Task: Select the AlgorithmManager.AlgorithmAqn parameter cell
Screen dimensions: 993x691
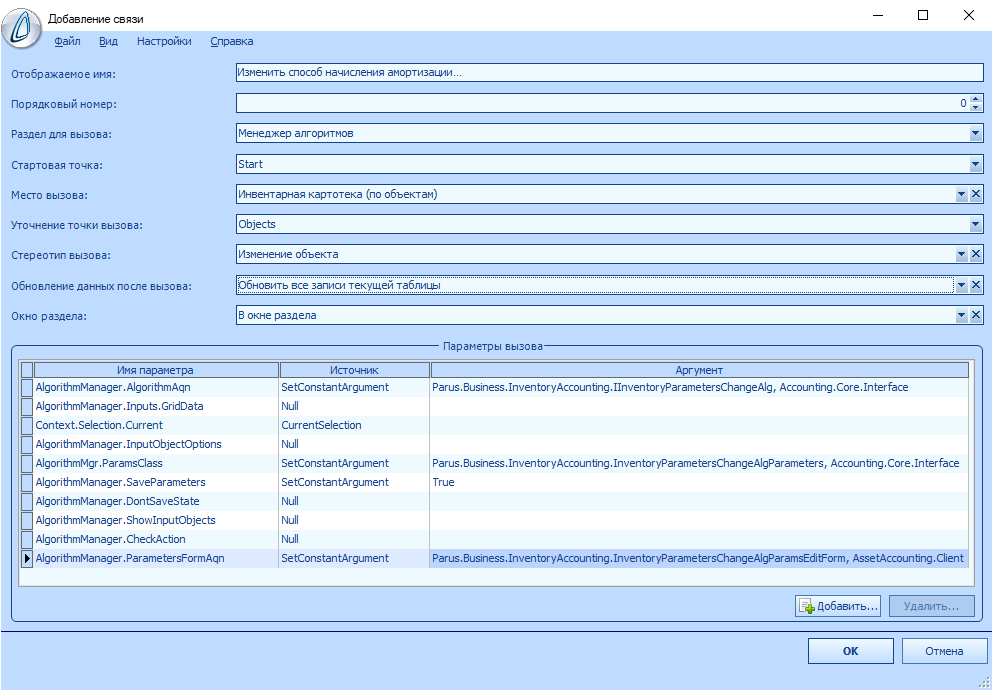Action: pyautogui.click(x=156, y=387)
